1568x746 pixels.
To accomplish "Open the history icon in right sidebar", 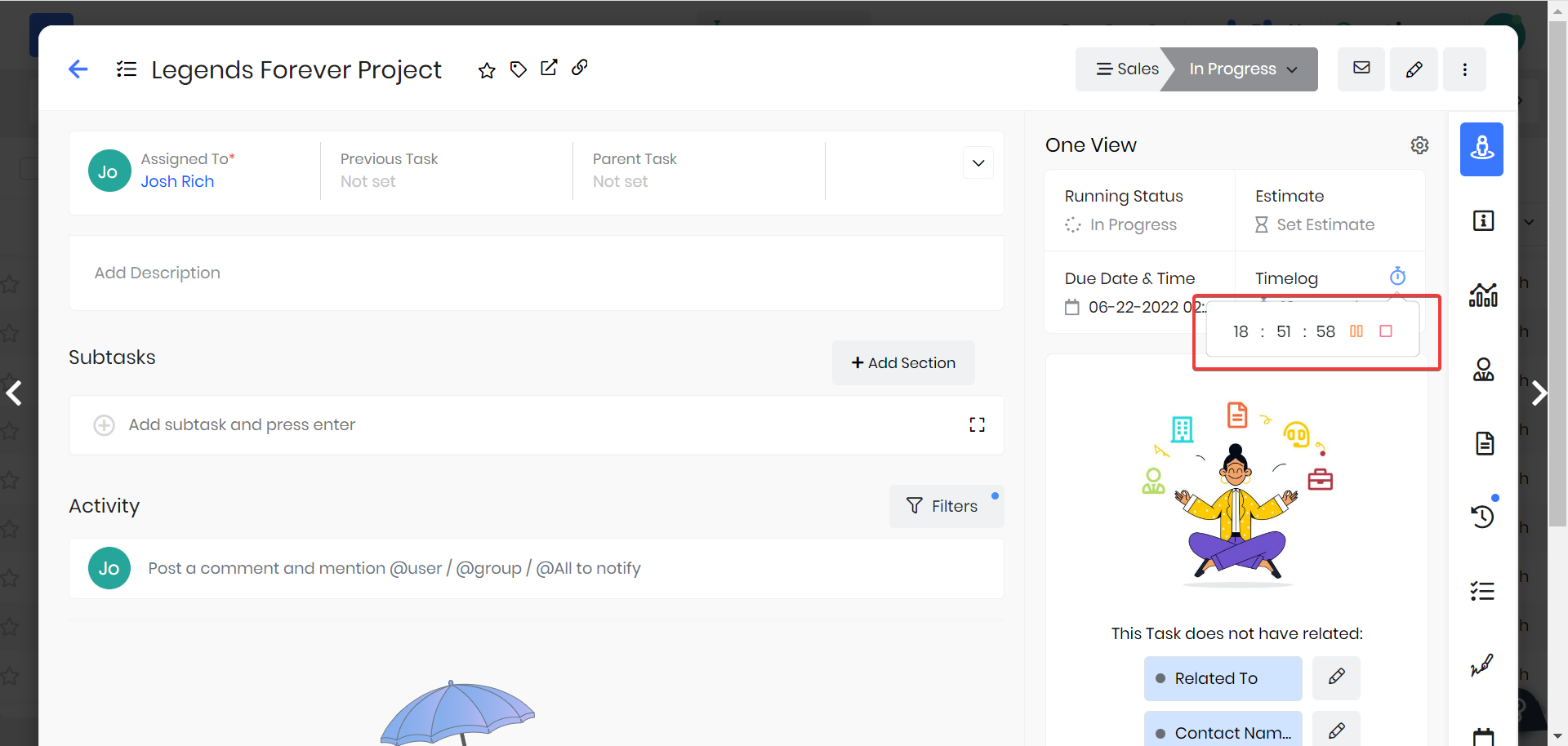I will 1482,516.
